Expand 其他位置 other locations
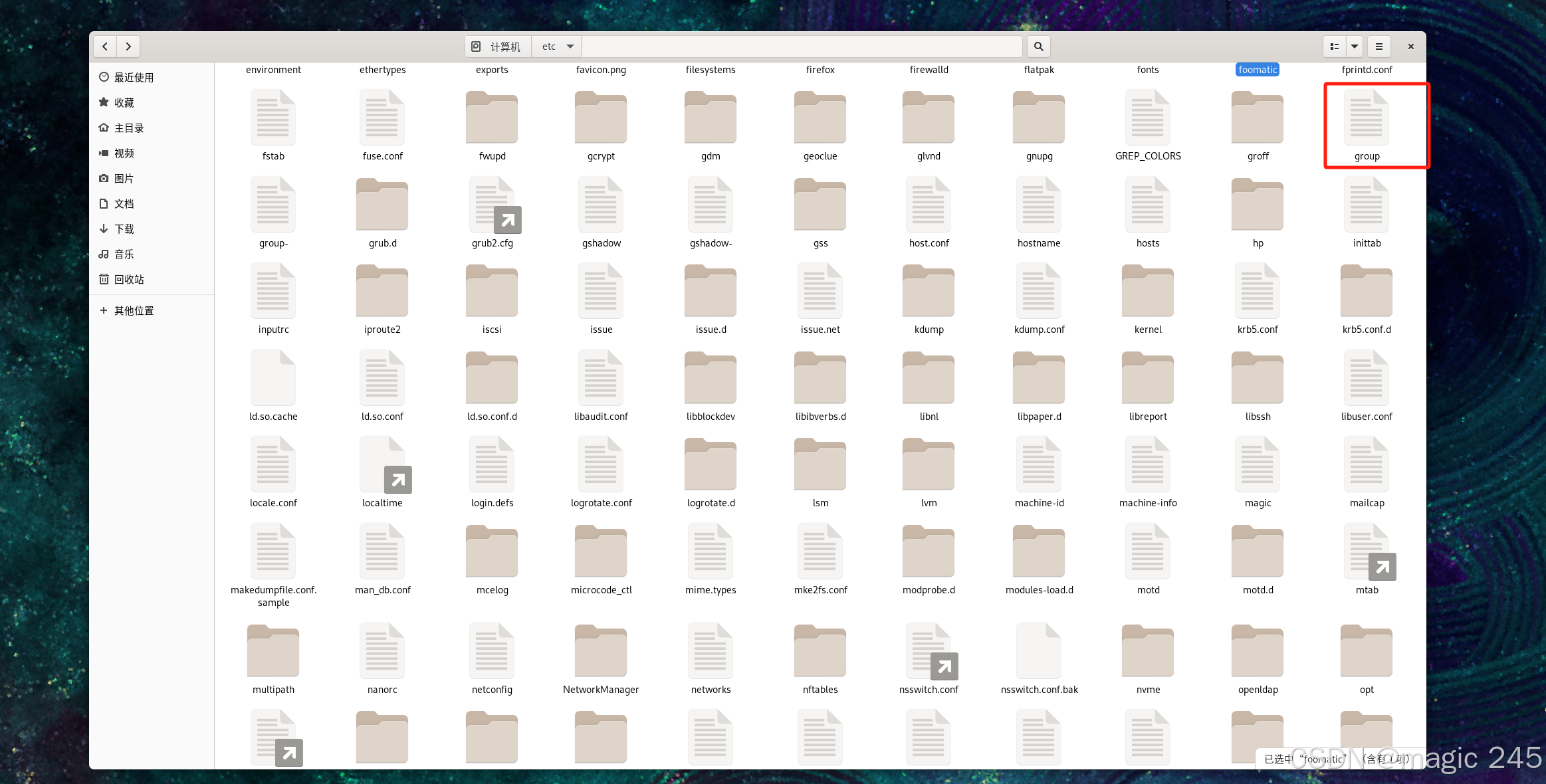Viewport: 1546px width, 784px height. coord(134,311)
